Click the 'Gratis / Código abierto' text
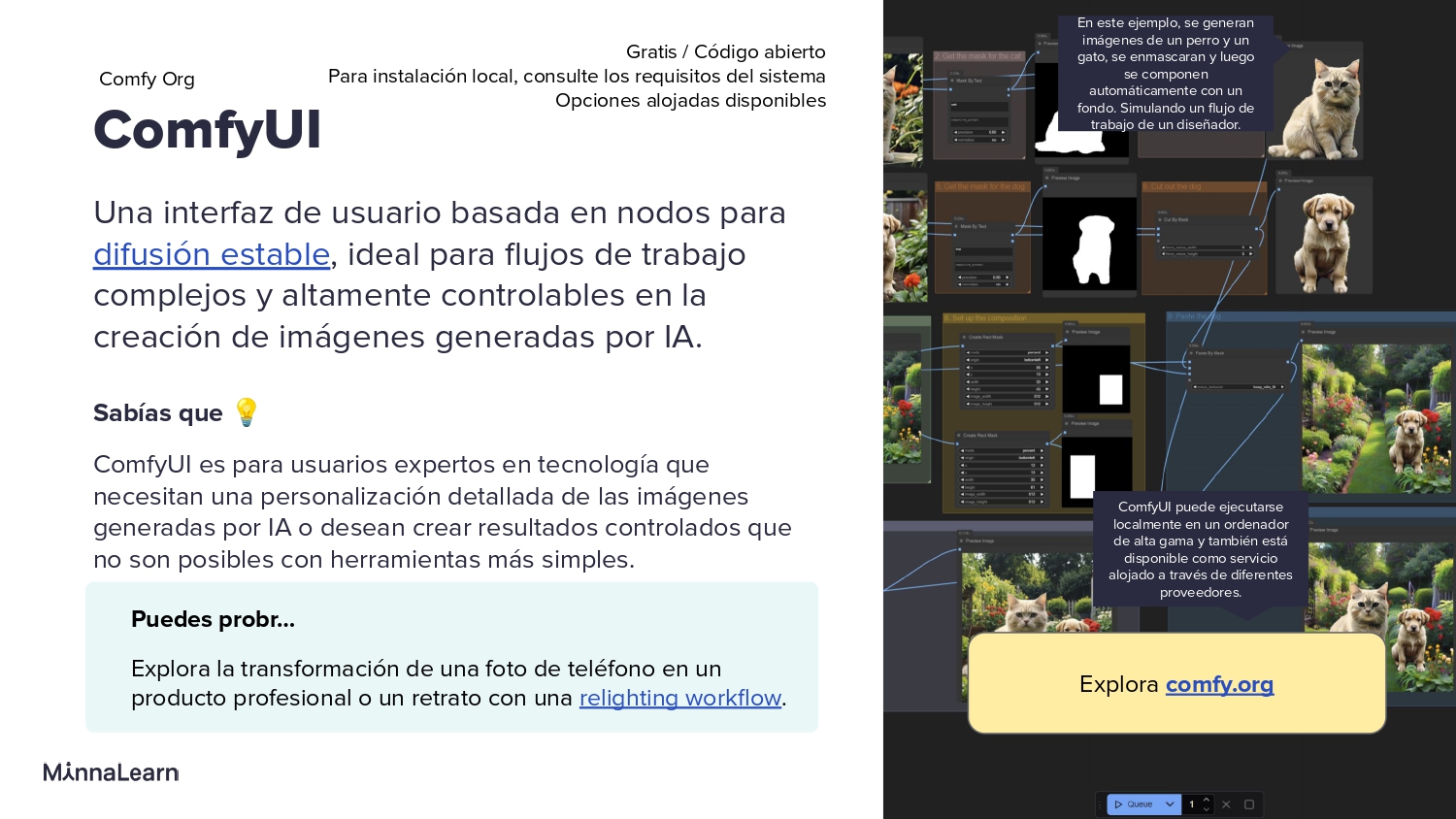This screenshot has height=819, width=1456. [726, 51]
